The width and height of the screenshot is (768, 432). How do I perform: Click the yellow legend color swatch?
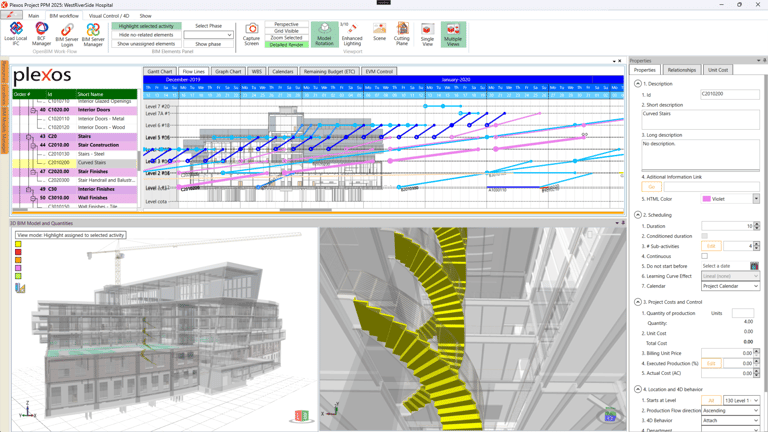(18, 244)
